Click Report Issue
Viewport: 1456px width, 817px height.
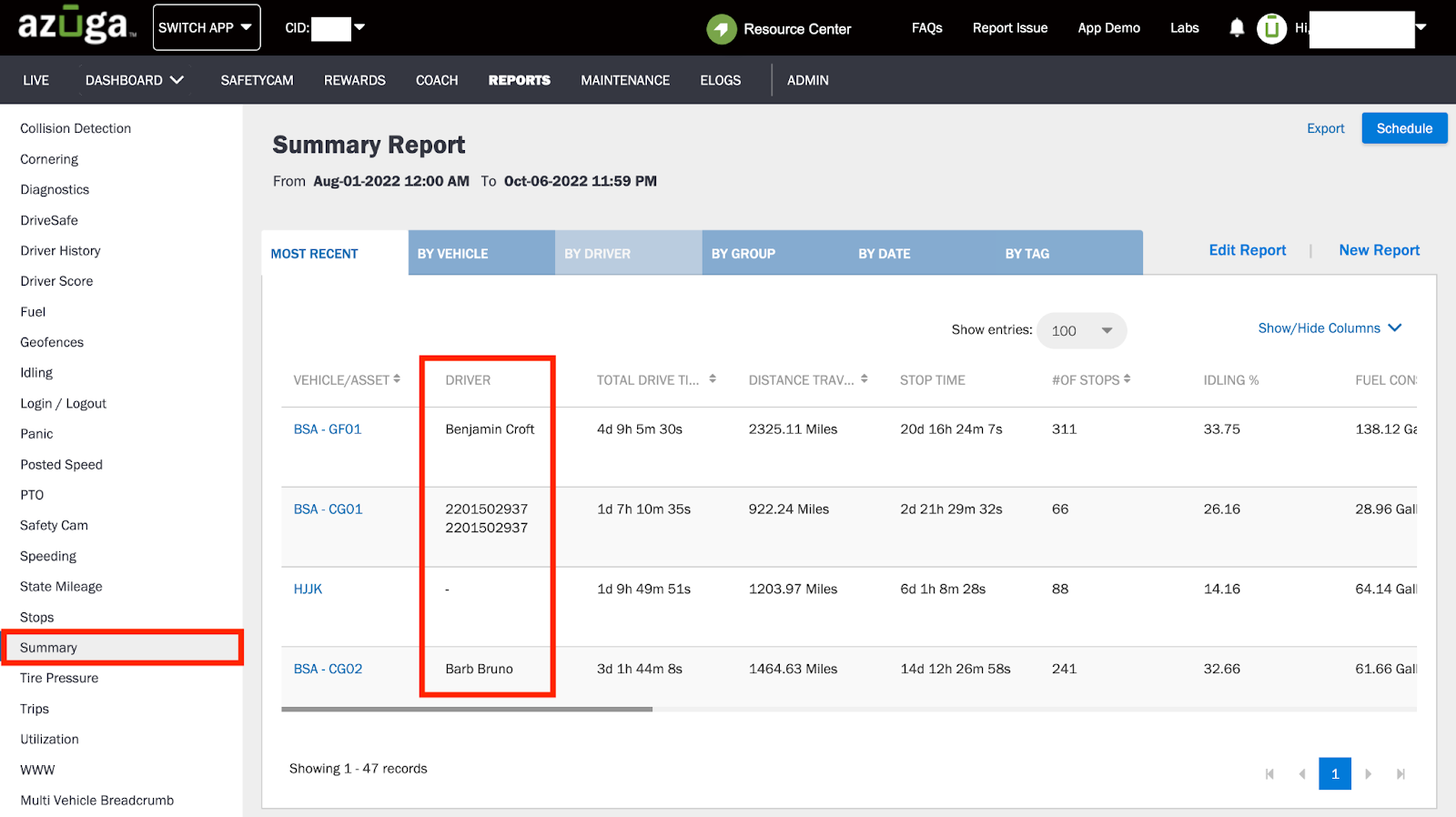(x=1010, y=28)
